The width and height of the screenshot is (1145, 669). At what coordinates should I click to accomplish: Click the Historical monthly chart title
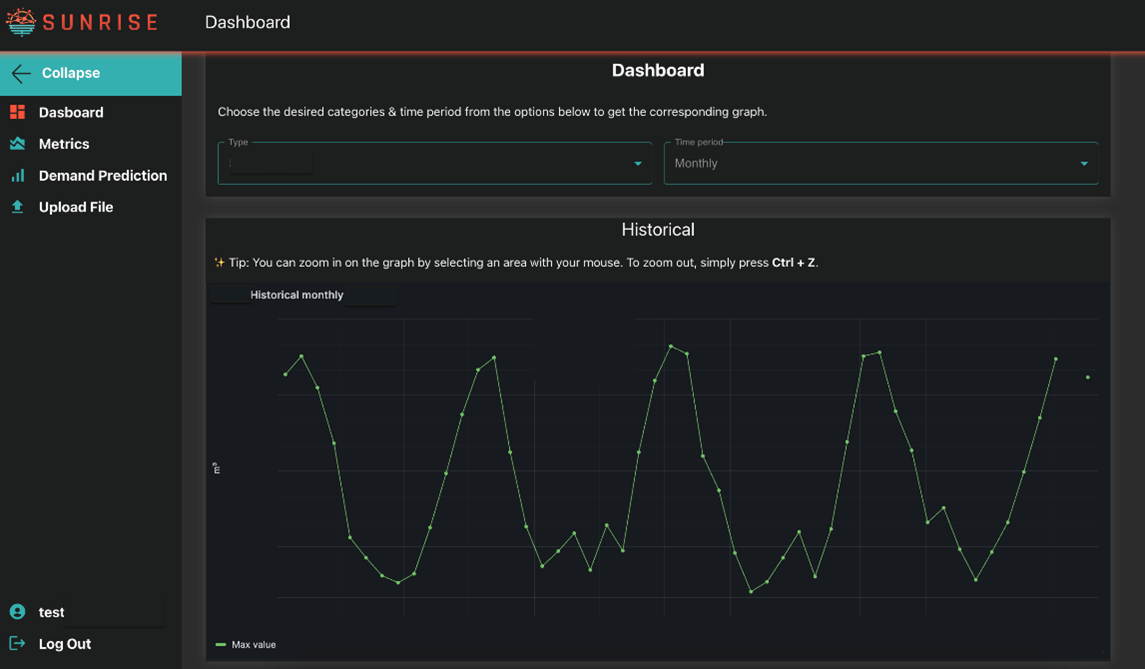coord(297,295)
